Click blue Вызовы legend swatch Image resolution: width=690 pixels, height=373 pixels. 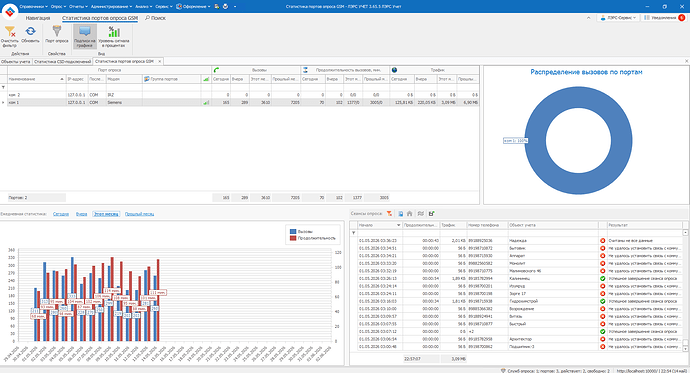[293, 231]
